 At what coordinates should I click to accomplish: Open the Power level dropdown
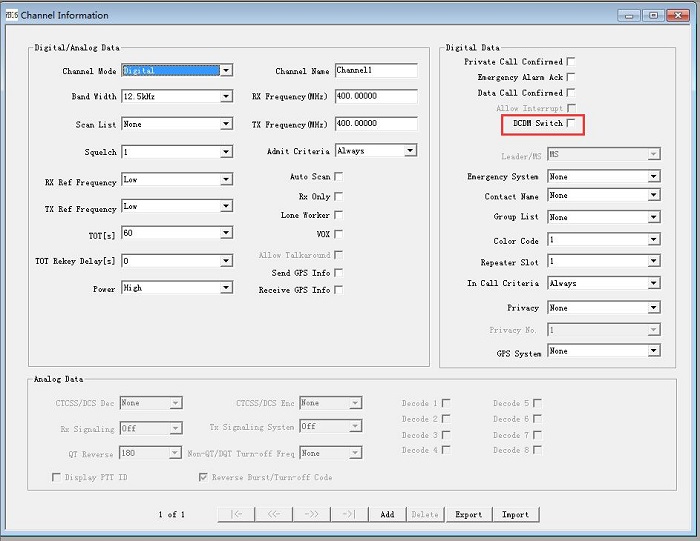pos(226,288)
